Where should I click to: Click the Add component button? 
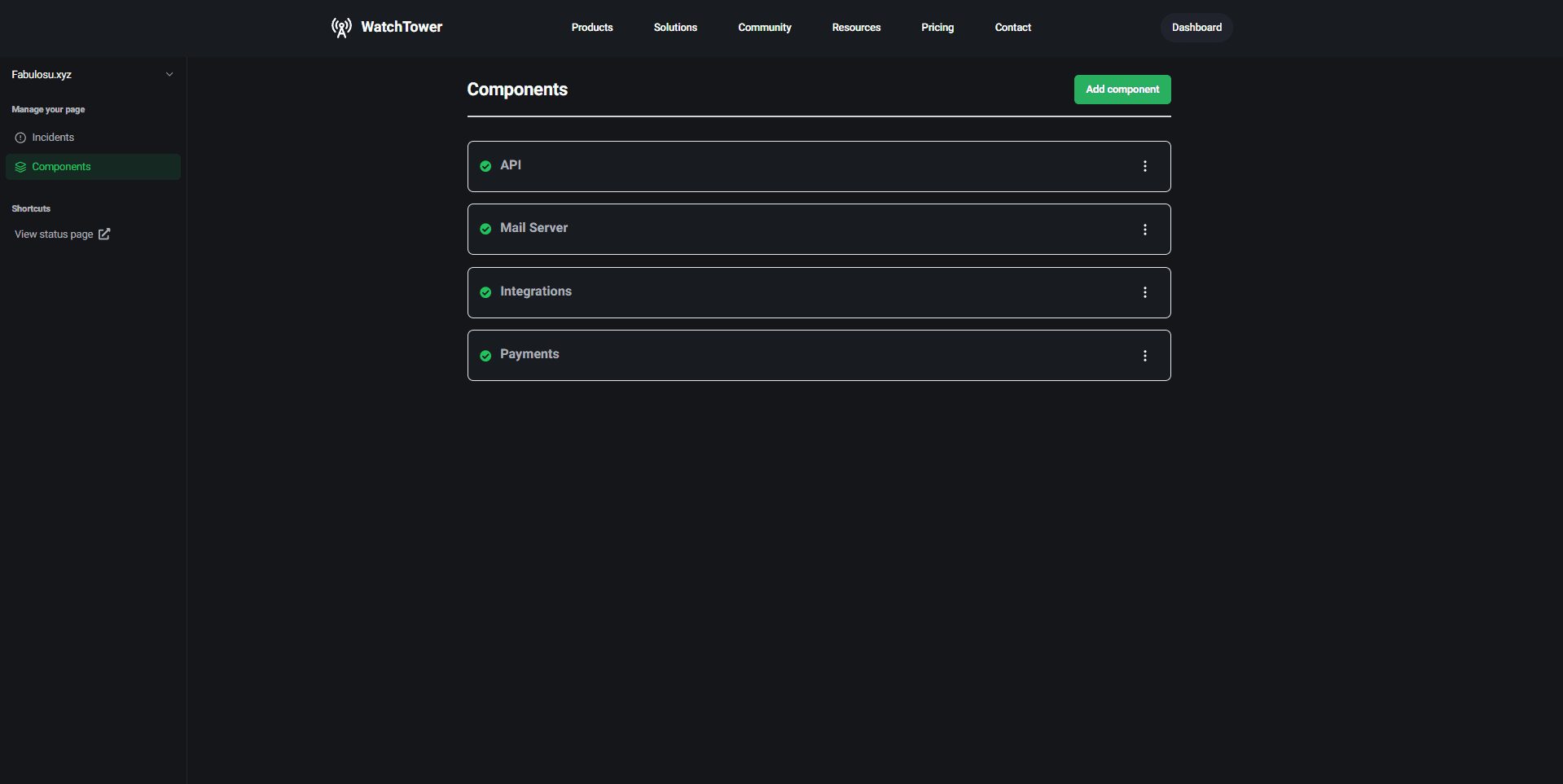pos(1122,89)
